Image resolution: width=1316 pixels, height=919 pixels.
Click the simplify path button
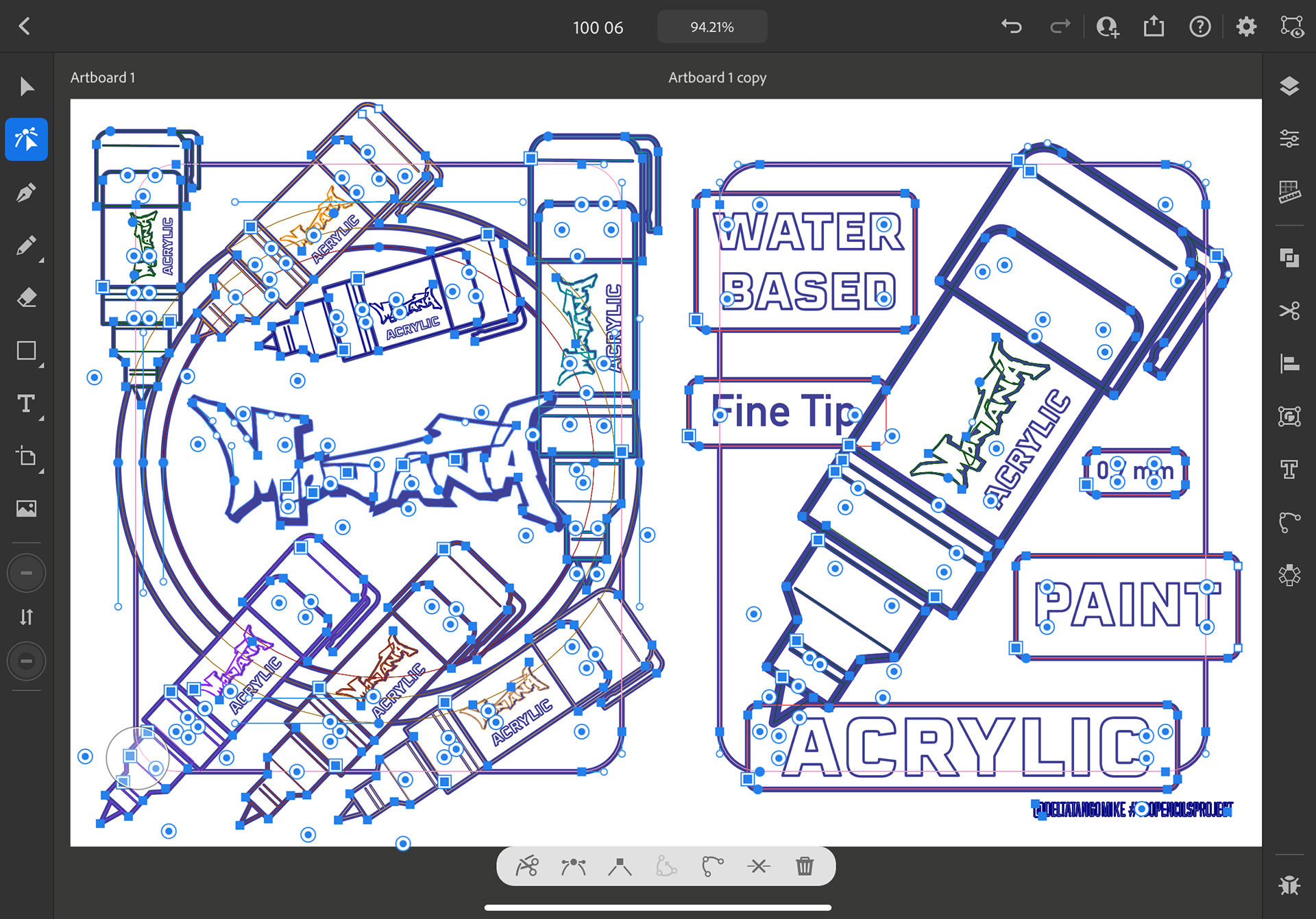(x=666, y=866)
